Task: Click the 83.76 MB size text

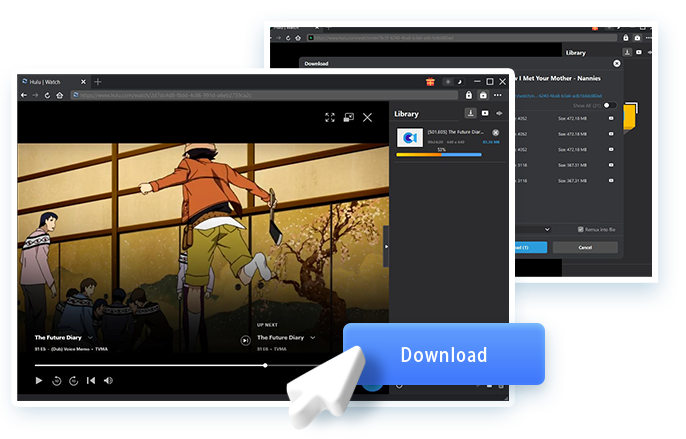Action: pos(491,142)
